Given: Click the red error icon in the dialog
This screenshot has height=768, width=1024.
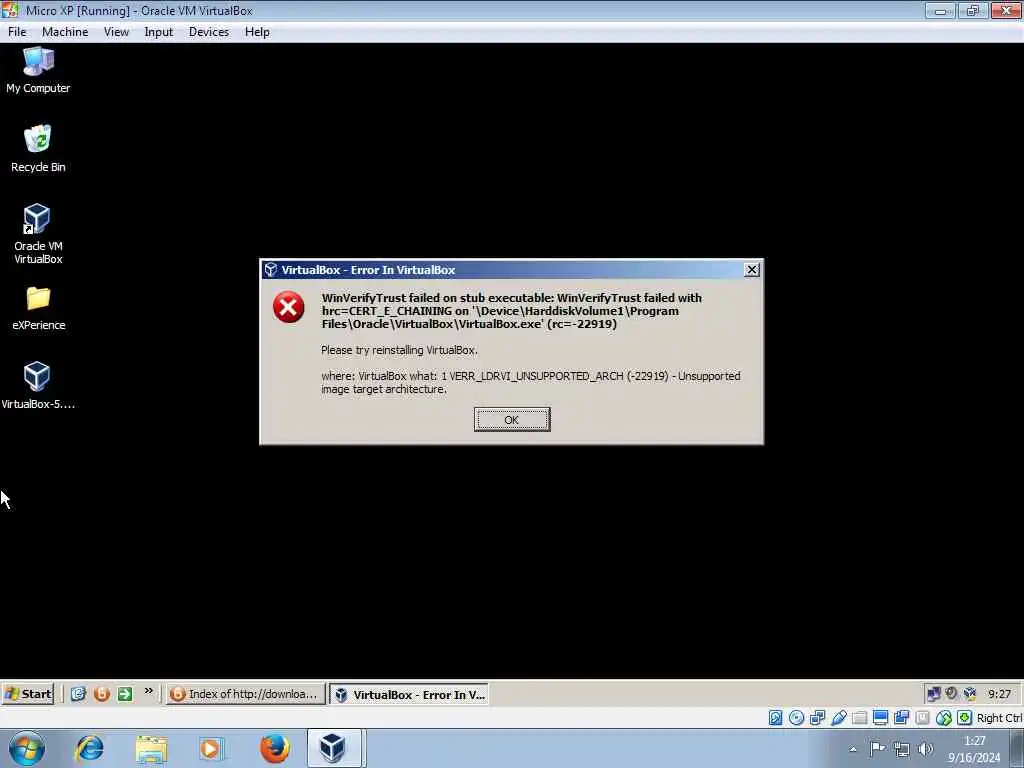Looking at the screenshot, I should (x=289, y=307).
